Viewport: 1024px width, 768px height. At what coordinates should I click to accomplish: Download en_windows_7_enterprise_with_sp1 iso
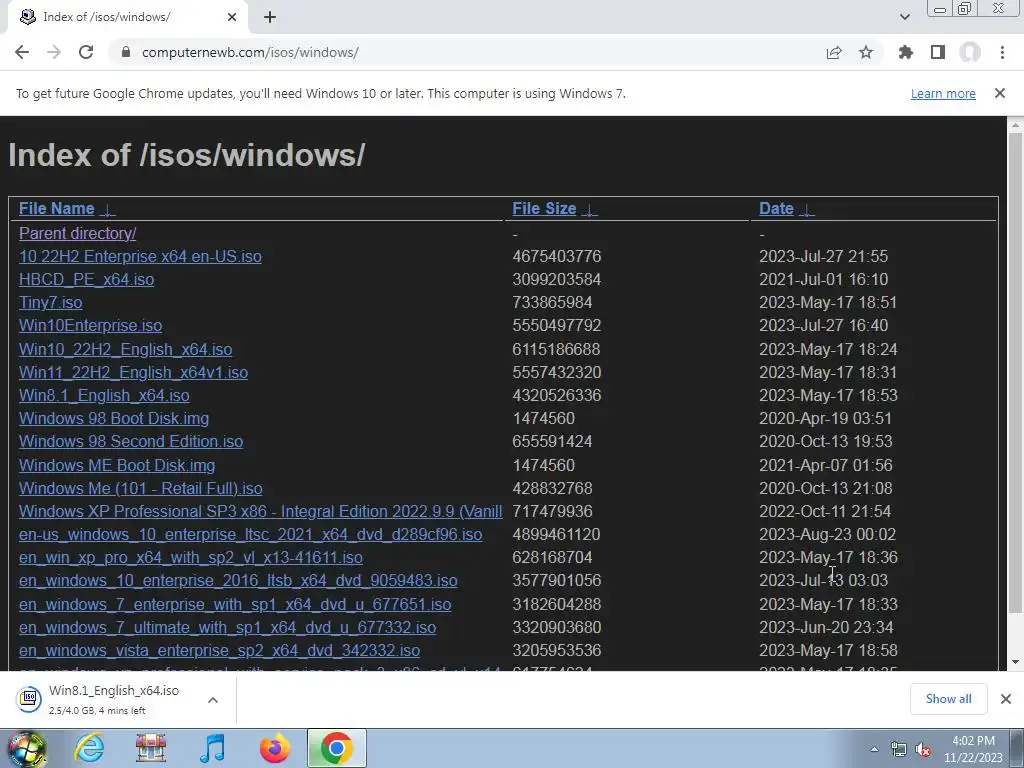coord(234,604)
